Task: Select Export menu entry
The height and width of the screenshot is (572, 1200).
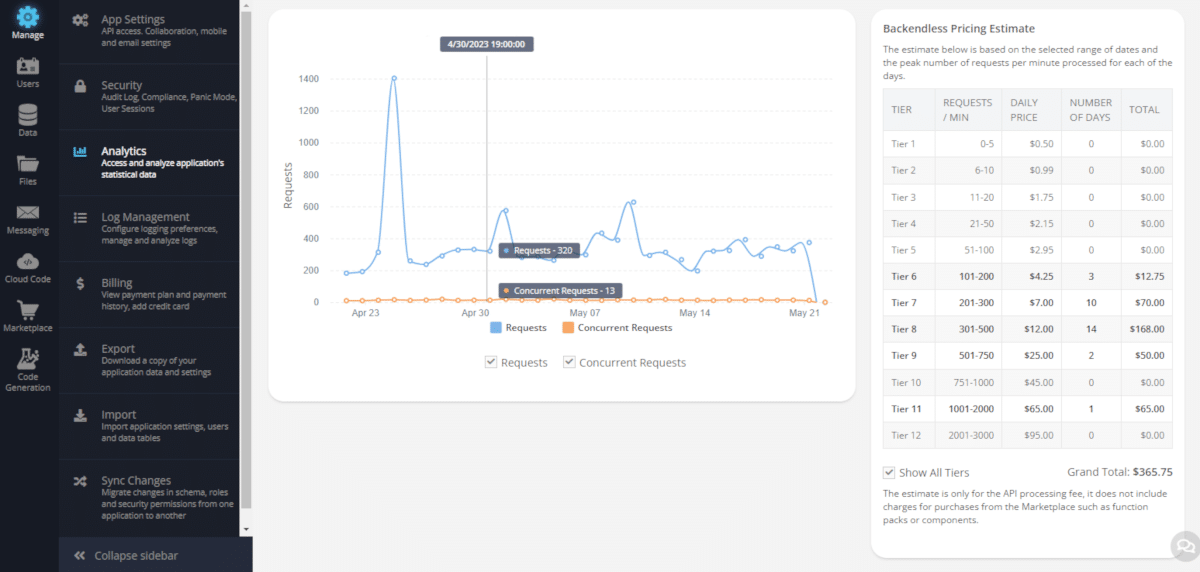Action: (149, 360)
